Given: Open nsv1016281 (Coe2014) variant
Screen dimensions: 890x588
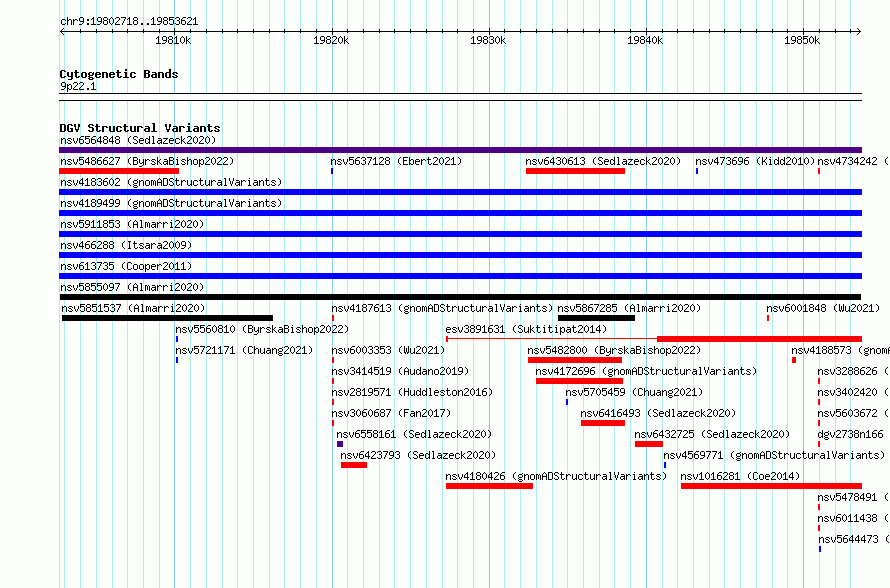Looking at the screenshot, I should 740,476.
